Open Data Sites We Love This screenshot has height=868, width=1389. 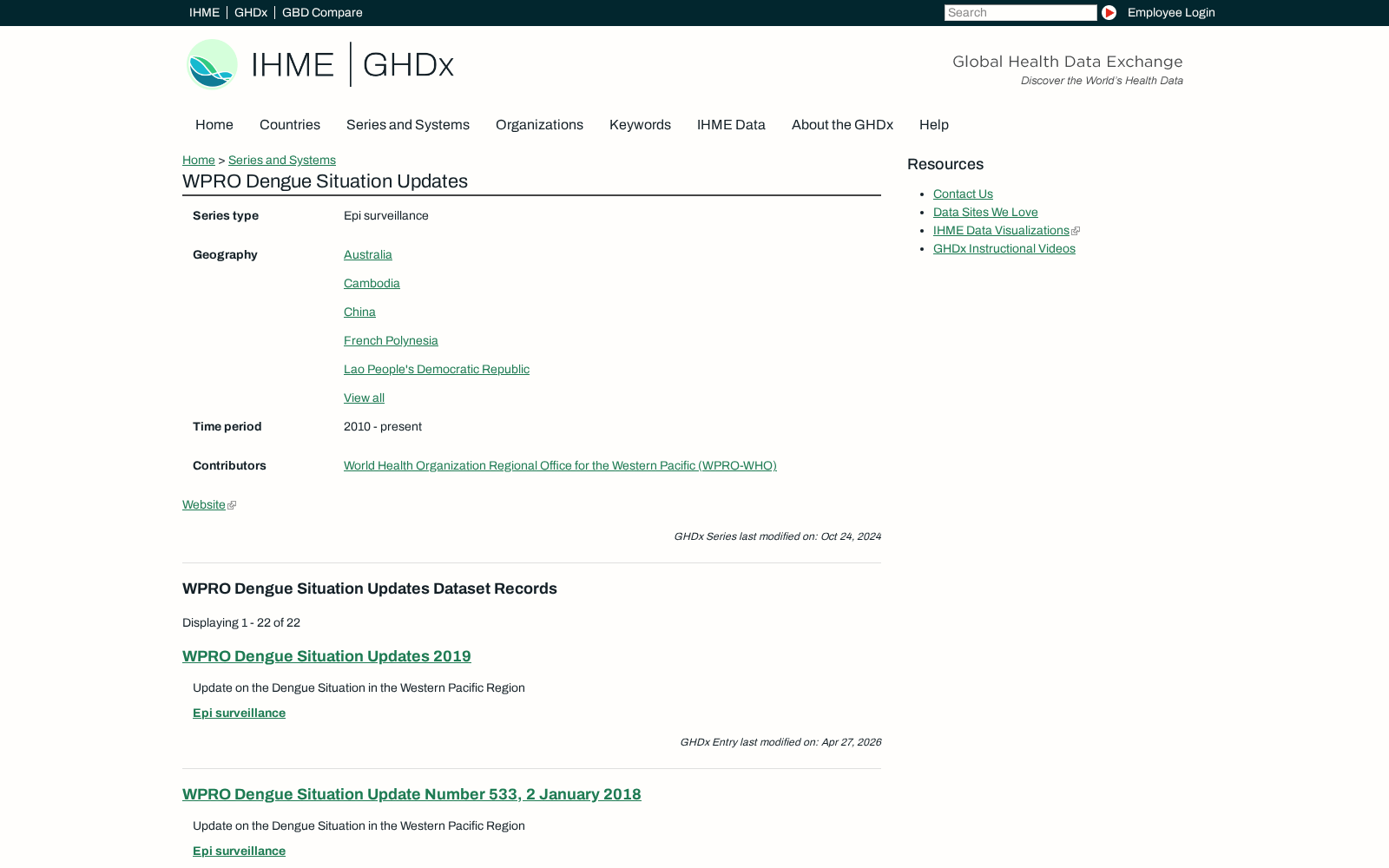pyautogui.click(x=985, y=213)
